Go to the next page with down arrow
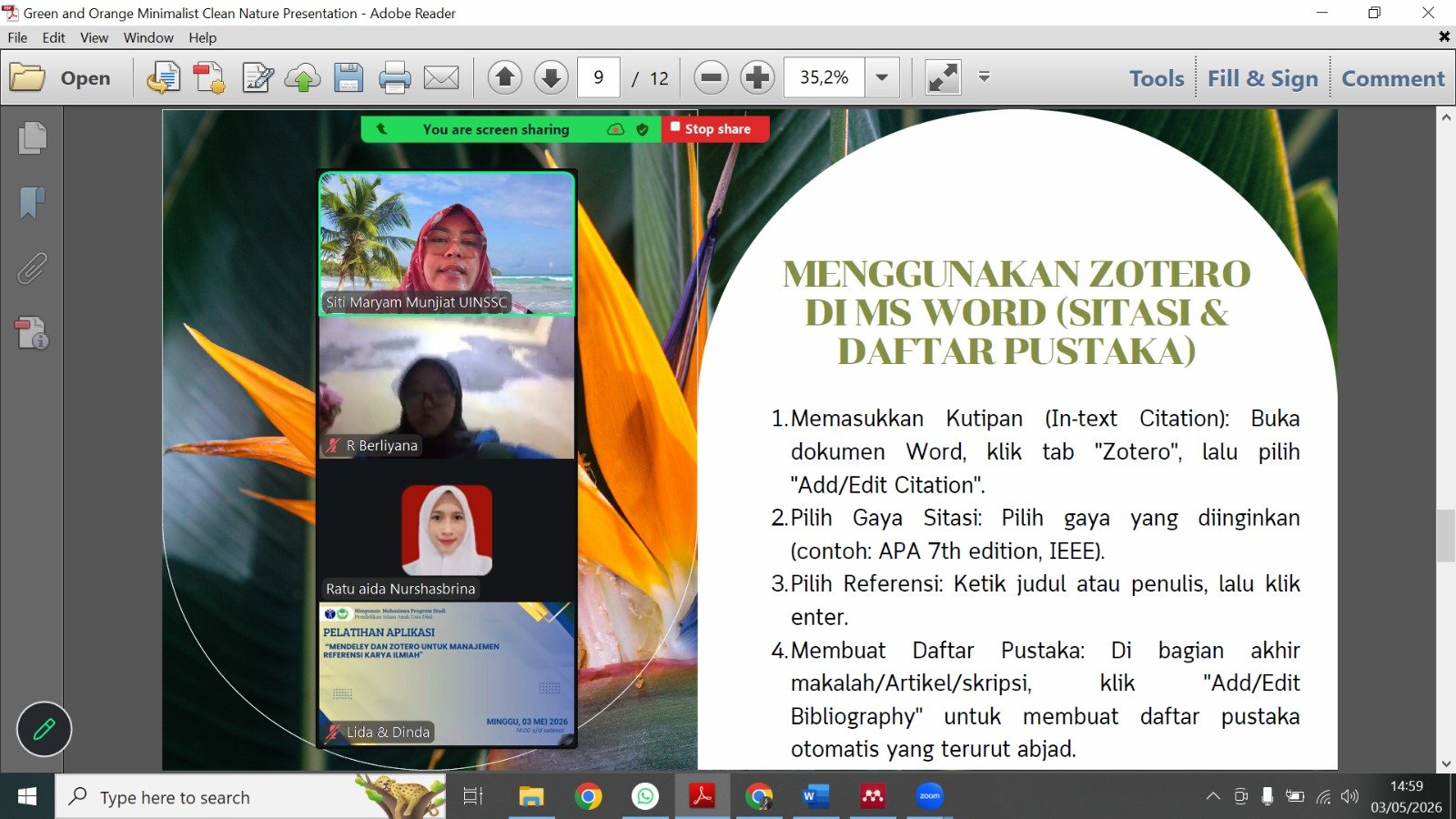Screen dimensions: 1456x819 [551, 77]
